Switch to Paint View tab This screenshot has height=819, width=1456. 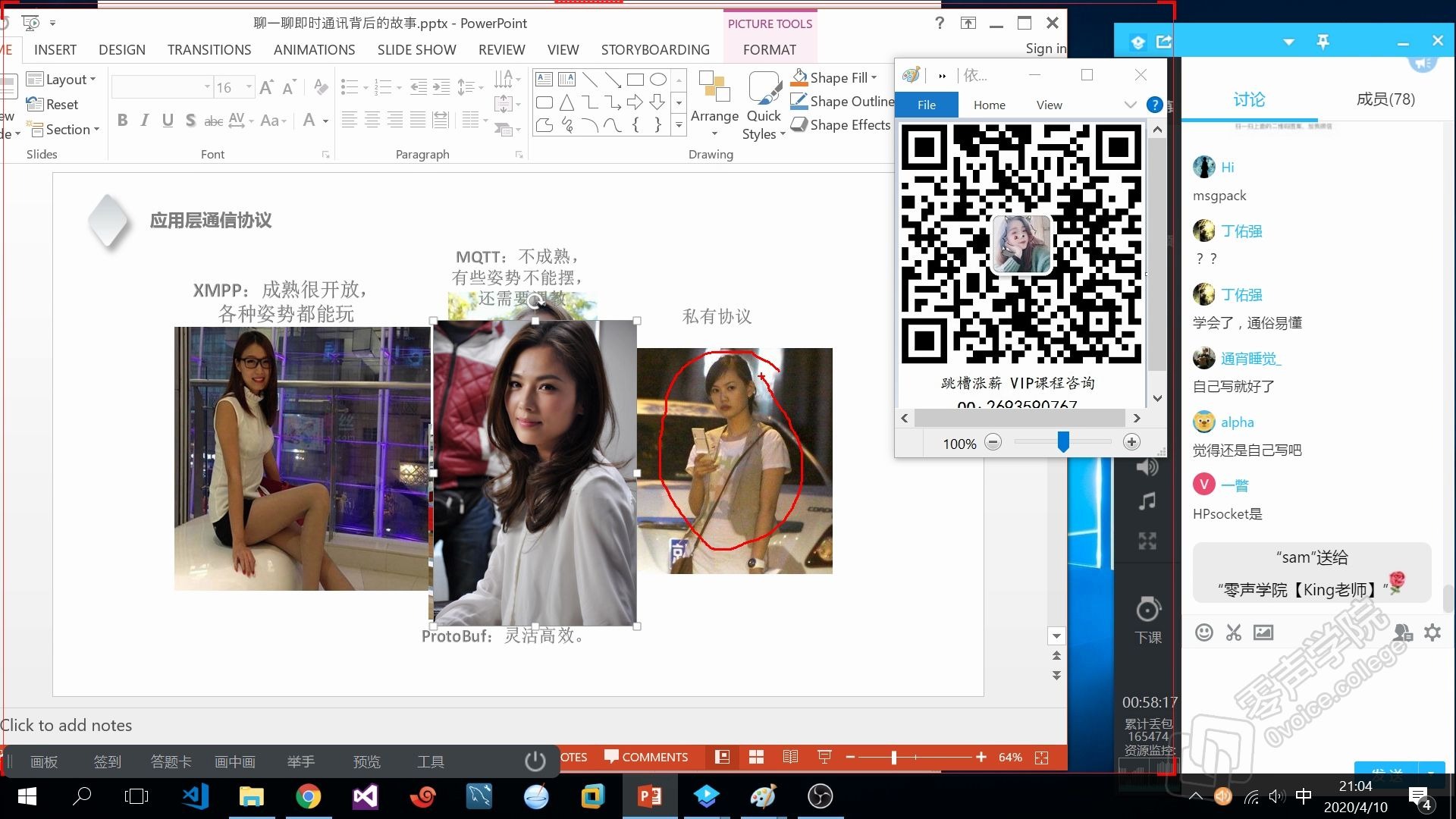pos(1049,105)
